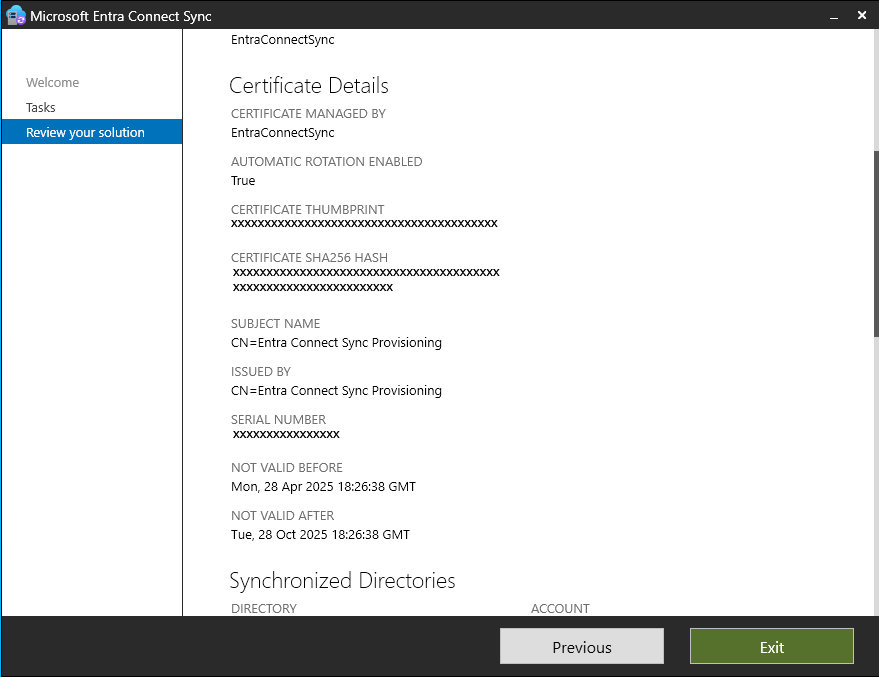Click the Automatic Rotation Enabled True value
Image resolution: width=879 pixels, height=677 pixels.
click(x=243, y=181)
